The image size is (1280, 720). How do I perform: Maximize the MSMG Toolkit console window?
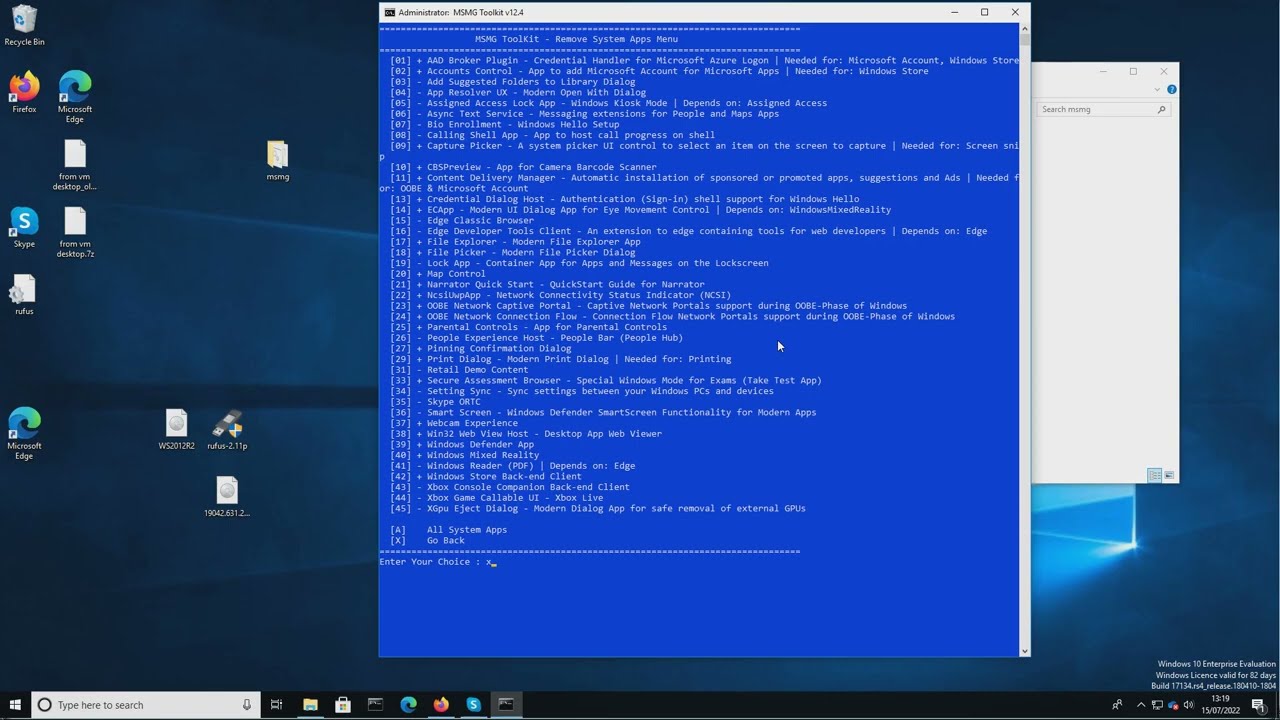985,12
